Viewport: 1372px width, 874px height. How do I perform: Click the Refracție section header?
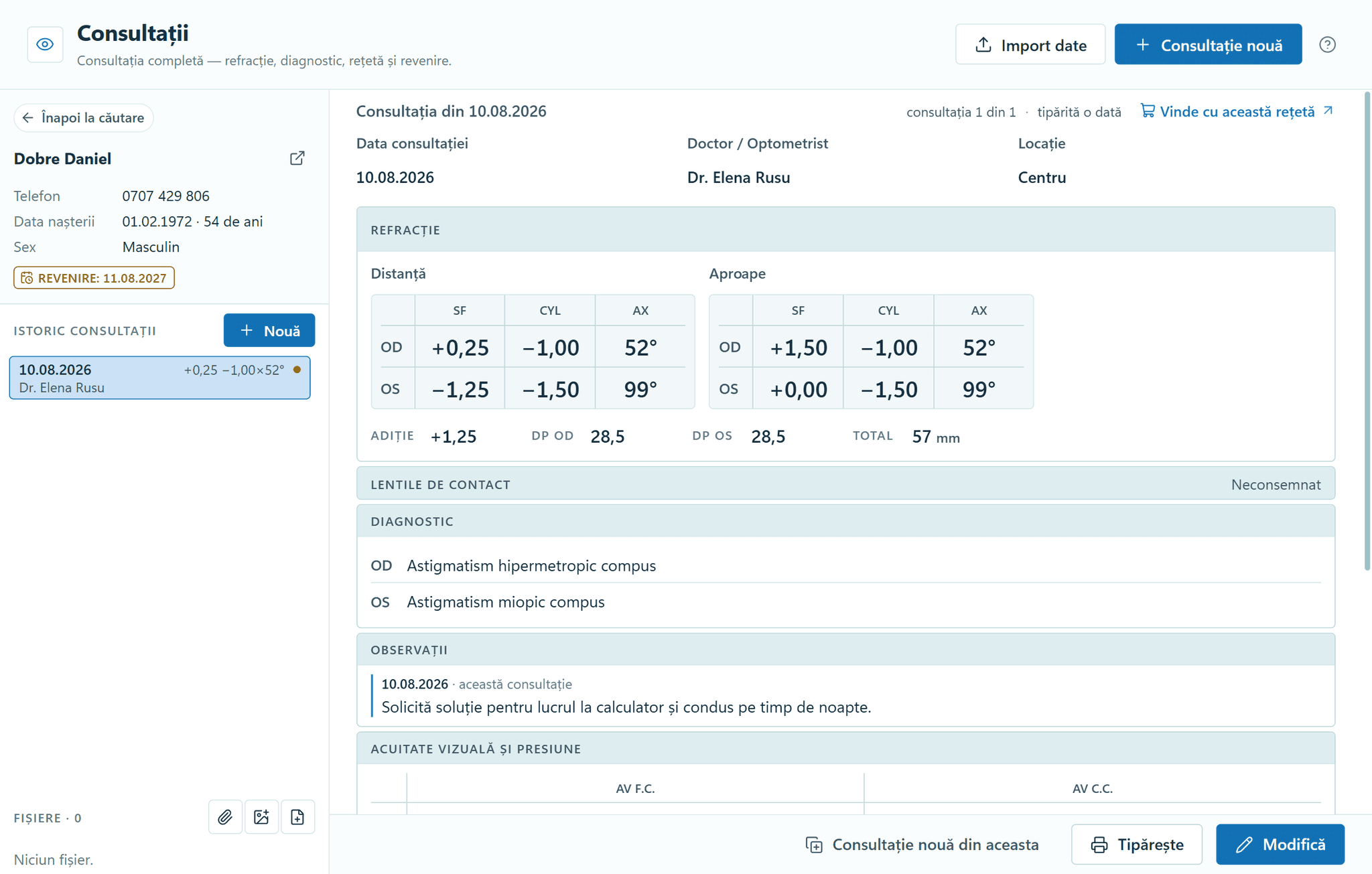tap(845, 230)
